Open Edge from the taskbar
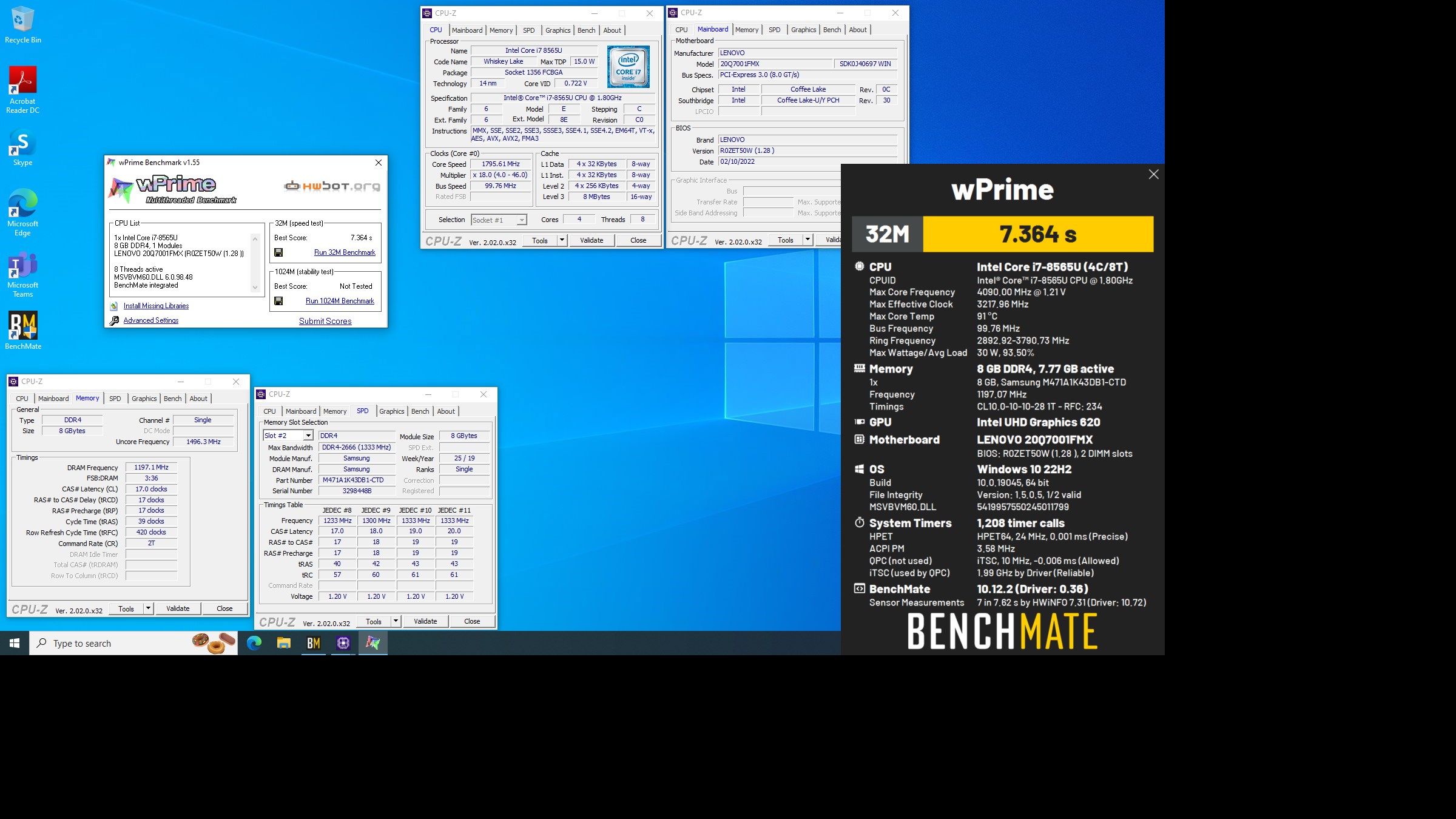1456x819 pixels. tap(254, 643)
